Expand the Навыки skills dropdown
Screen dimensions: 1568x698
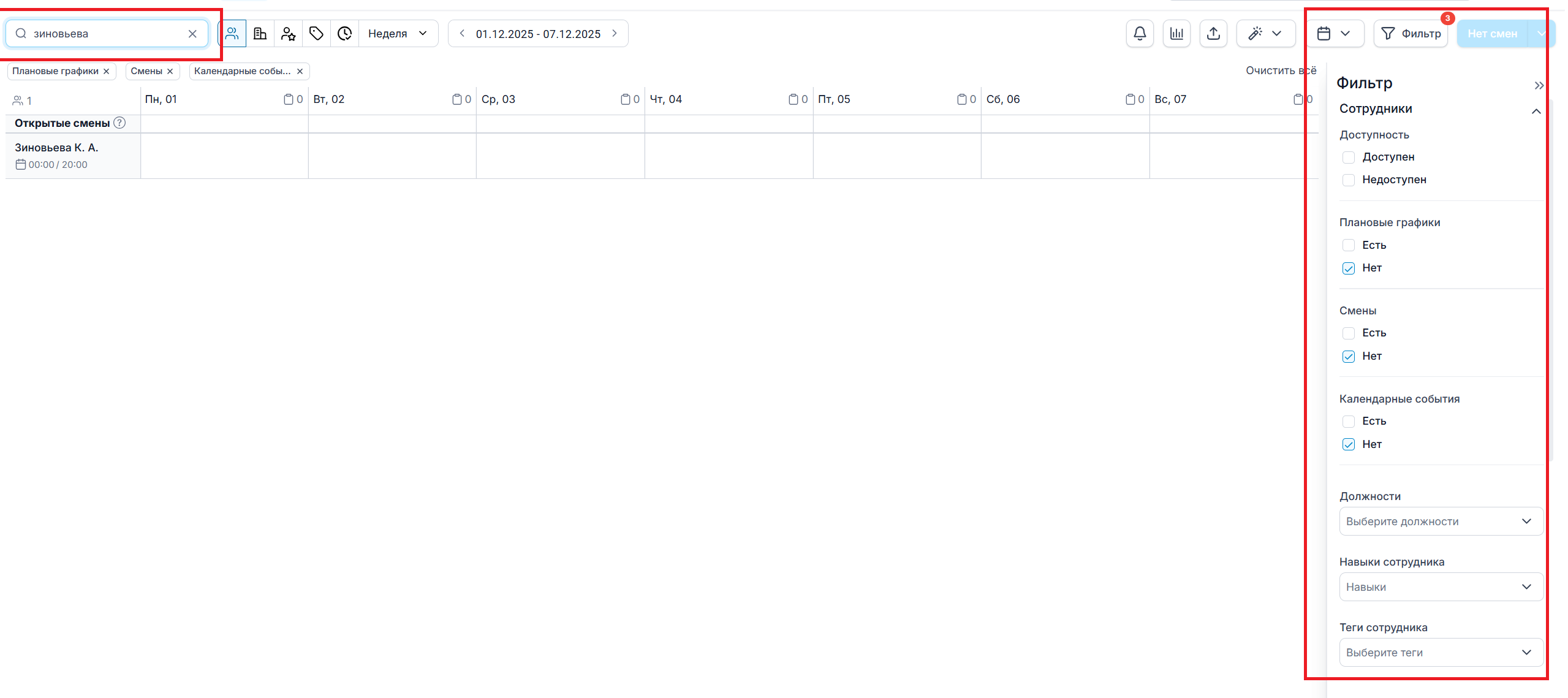click(1440, 587)
